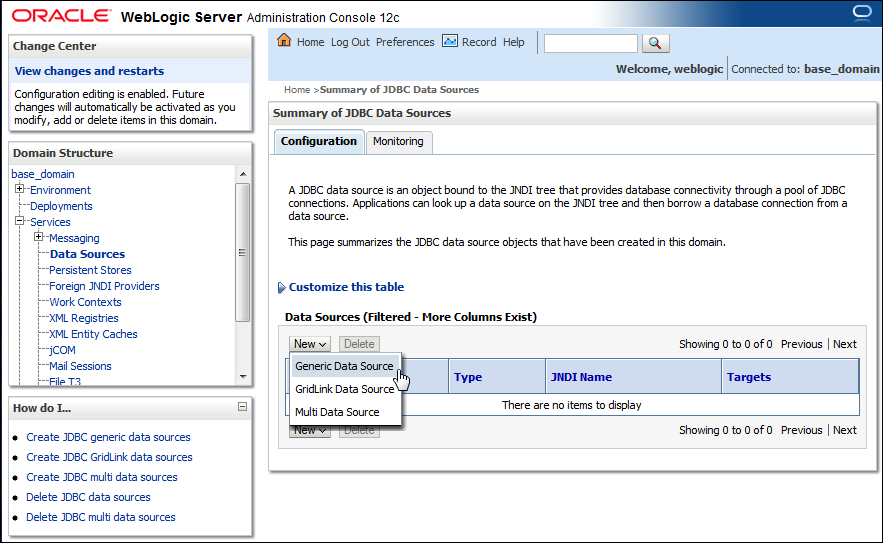The width and height of the screenshot is (883, 543).
Task: Open base_domain in Domain Structure
Action: click(x=43, y=174)
